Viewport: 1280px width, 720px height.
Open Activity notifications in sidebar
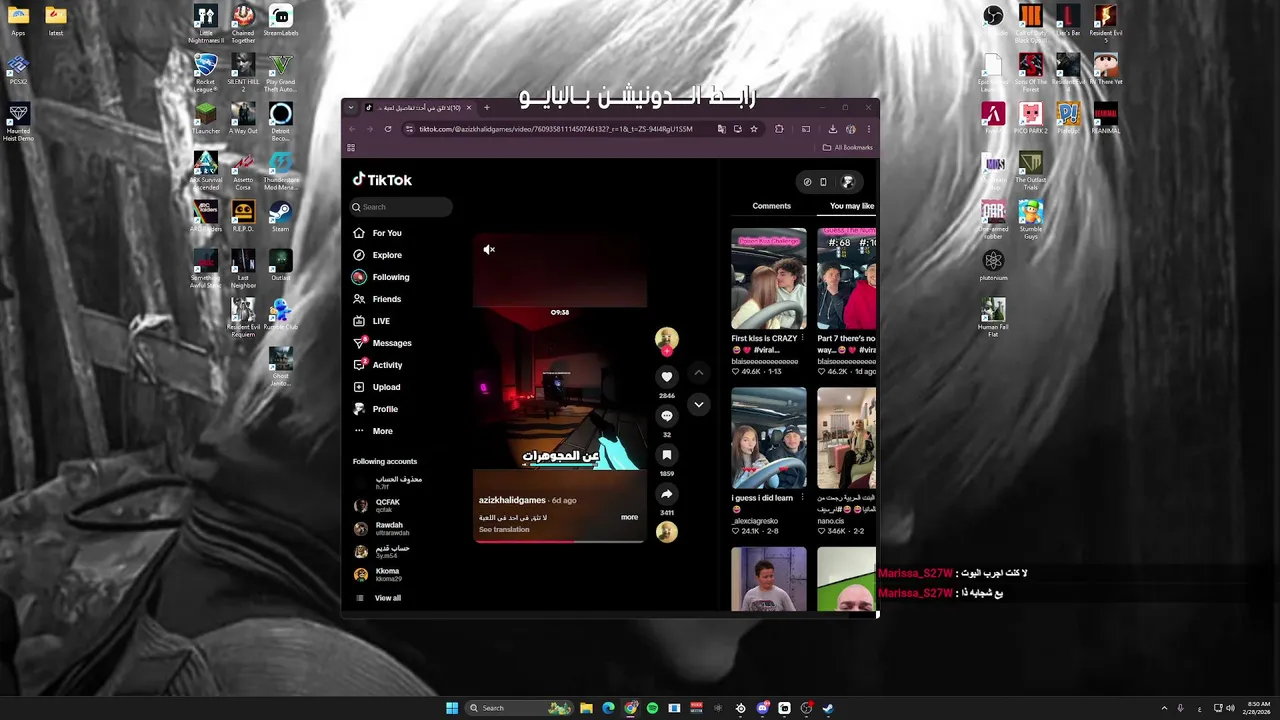(387, 365)
